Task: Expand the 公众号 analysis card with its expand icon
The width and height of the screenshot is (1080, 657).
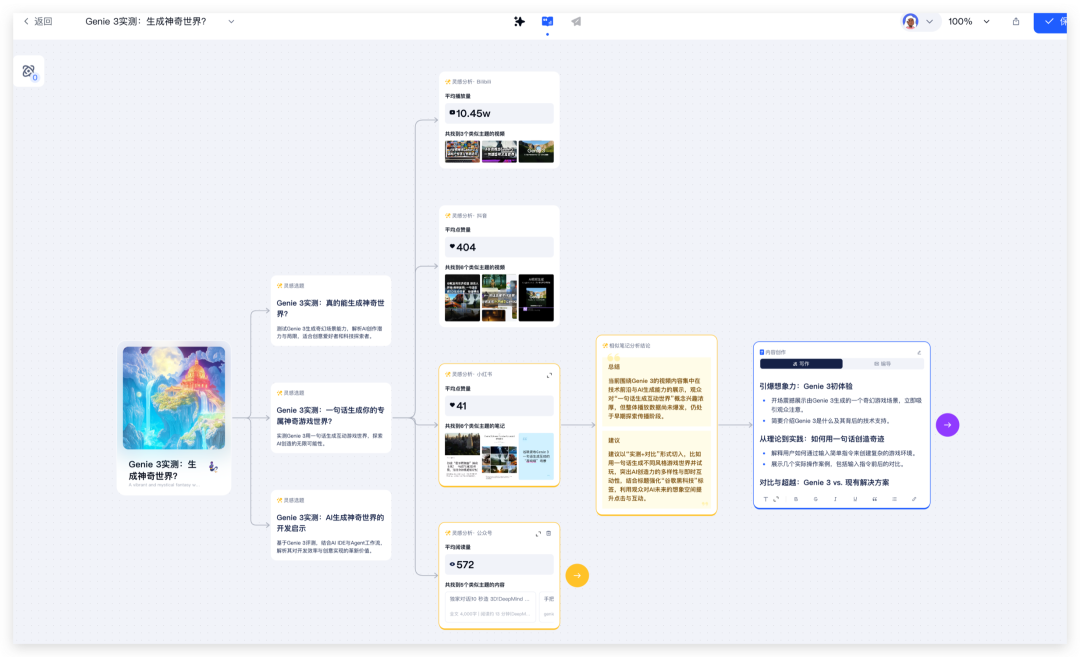Action: [539, 534]
